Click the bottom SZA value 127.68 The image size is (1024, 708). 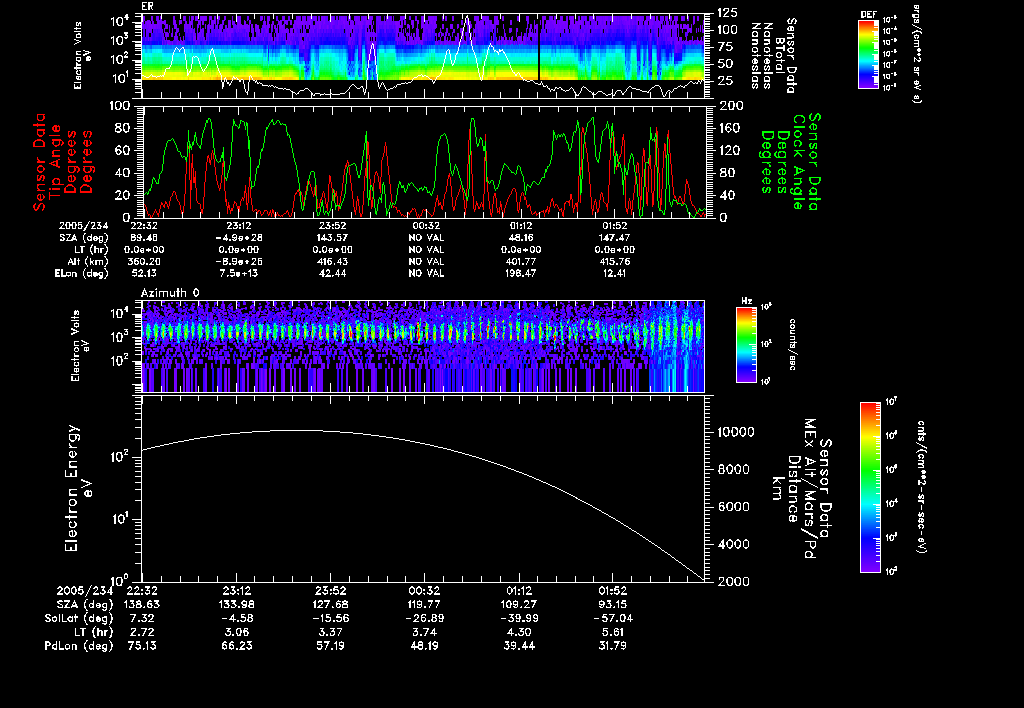coord(330,604)
